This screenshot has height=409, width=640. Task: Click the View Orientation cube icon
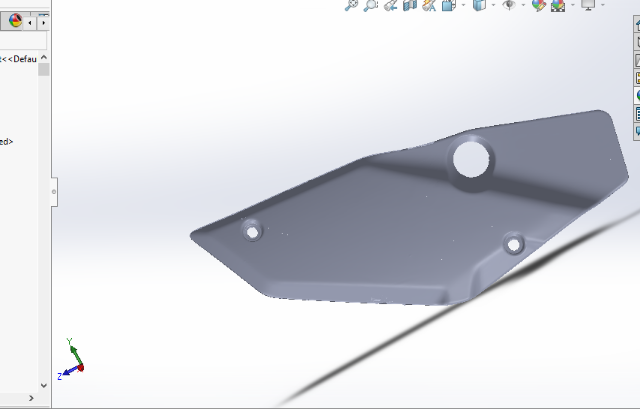[448, 5]
